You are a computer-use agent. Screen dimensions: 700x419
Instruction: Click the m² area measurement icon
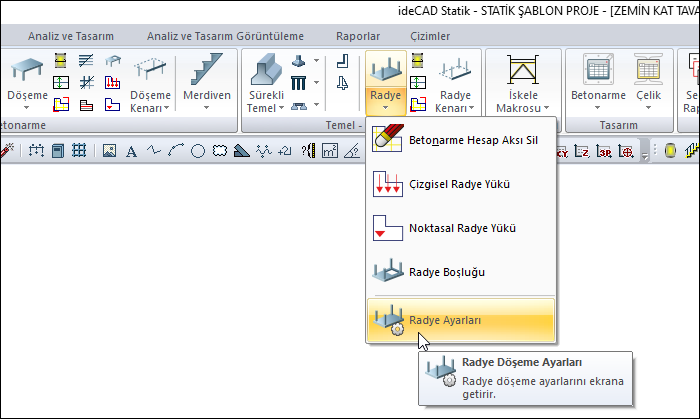(330, 151)
